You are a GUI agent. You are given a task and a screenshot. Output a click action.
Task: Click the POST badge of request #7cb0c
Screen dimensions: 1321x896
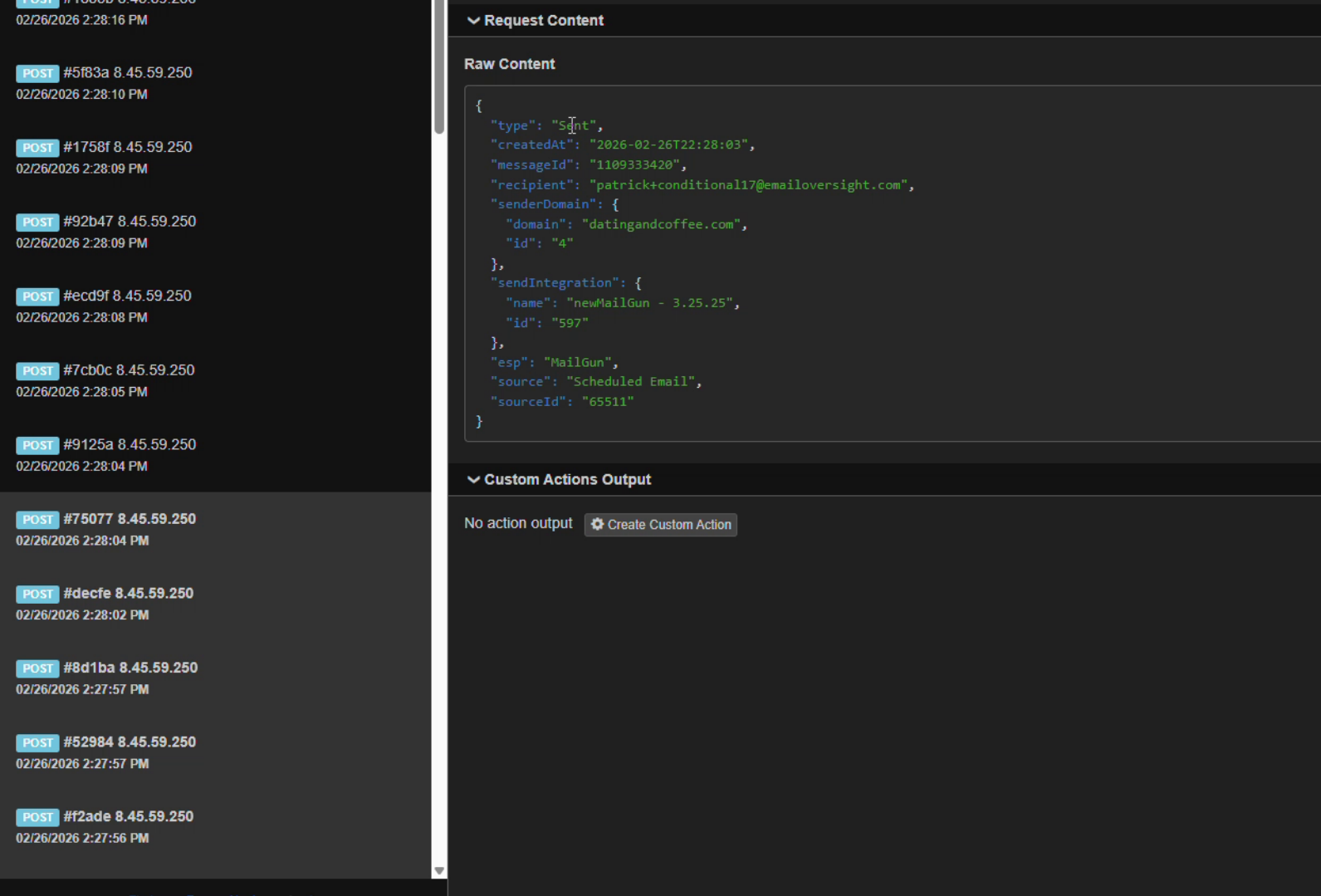coord(37,370)
